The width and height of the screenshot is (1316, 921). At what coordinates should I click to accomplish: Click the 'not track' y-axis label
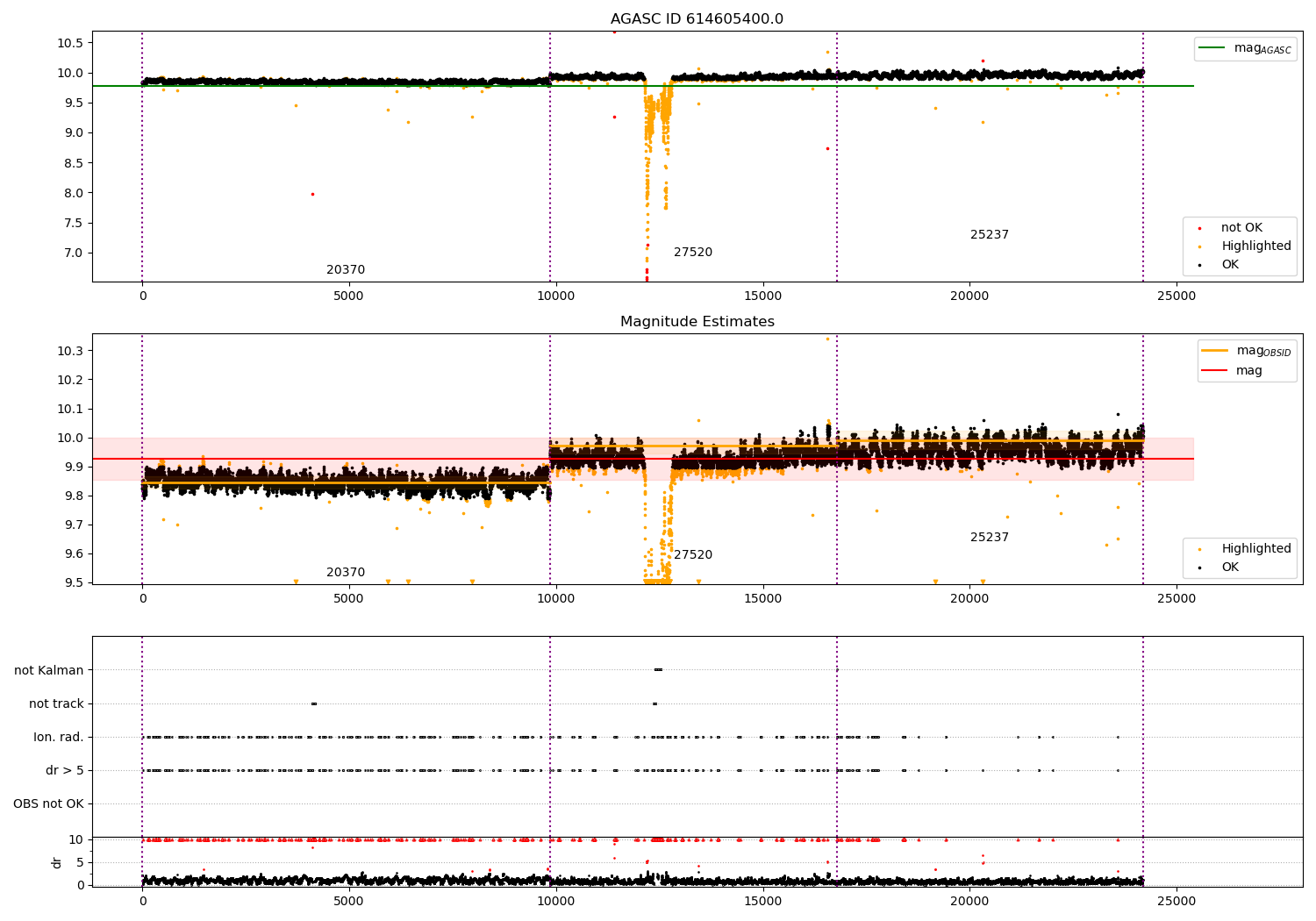(56, 704)
